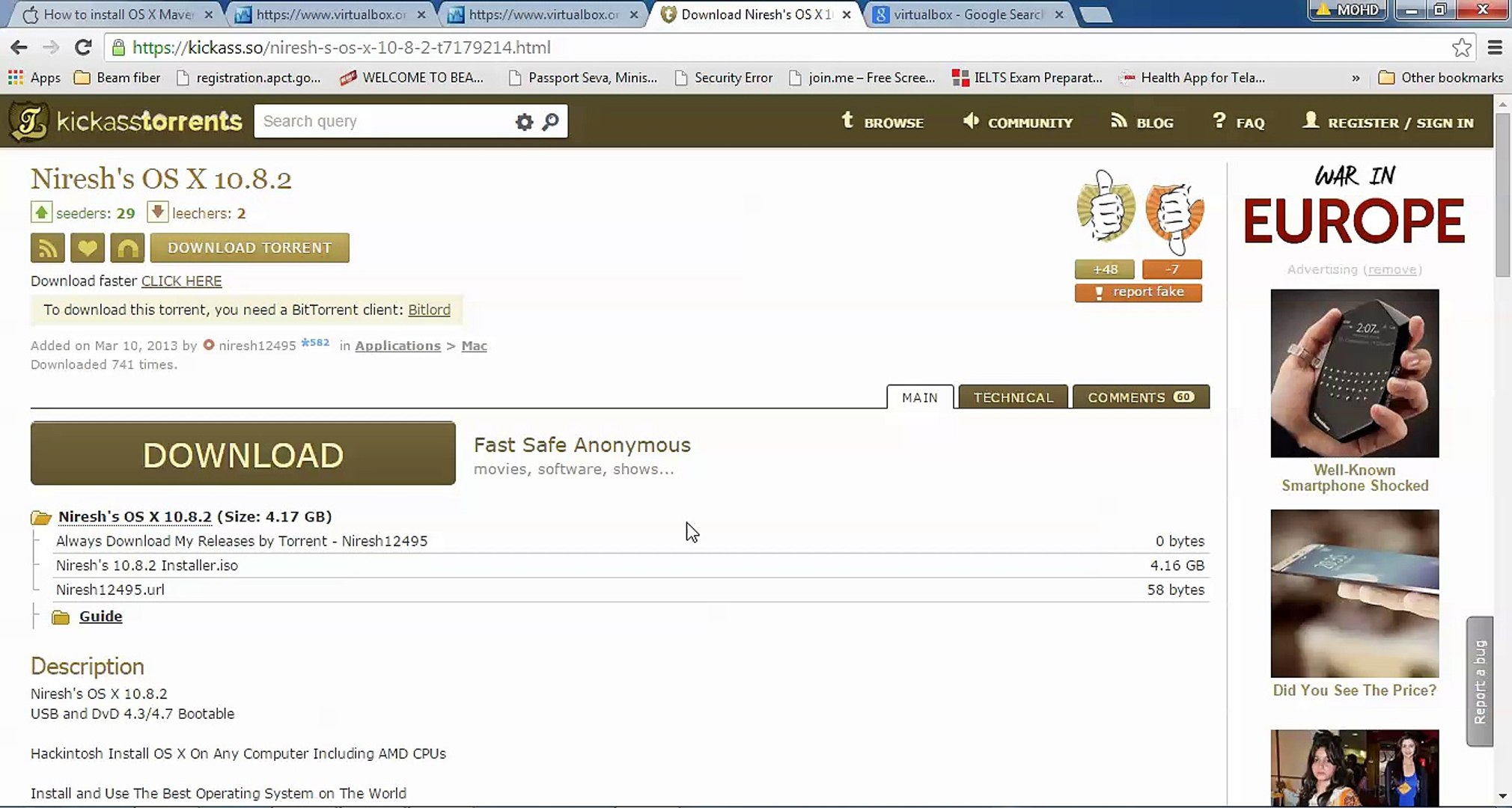This screenshot has height=808, width=1512.
Task: Click the Report a bug side tab
Action: [1480, 682]
